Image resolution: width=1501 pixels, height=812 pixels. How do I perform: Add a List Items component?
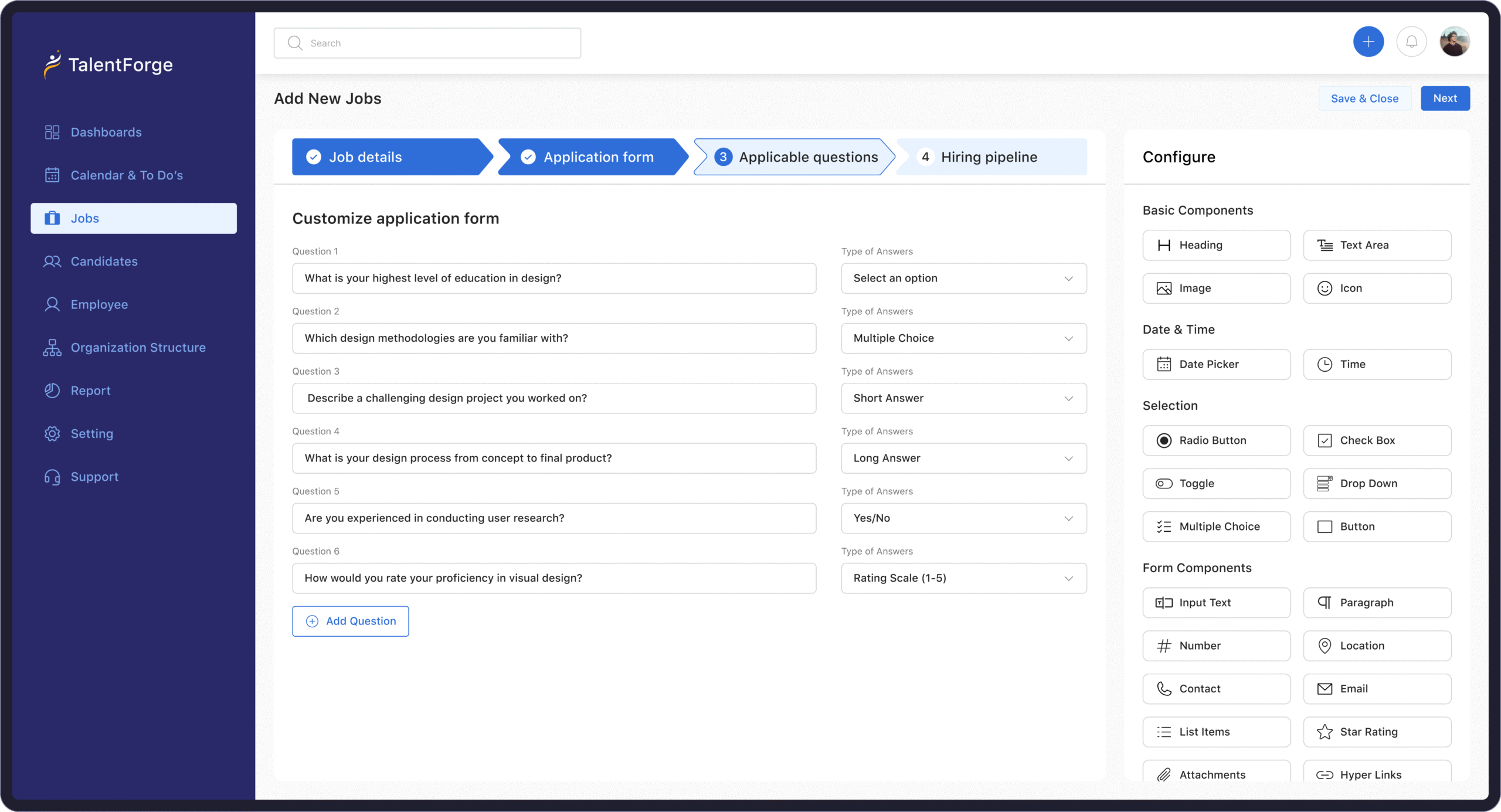(1216, 732)
